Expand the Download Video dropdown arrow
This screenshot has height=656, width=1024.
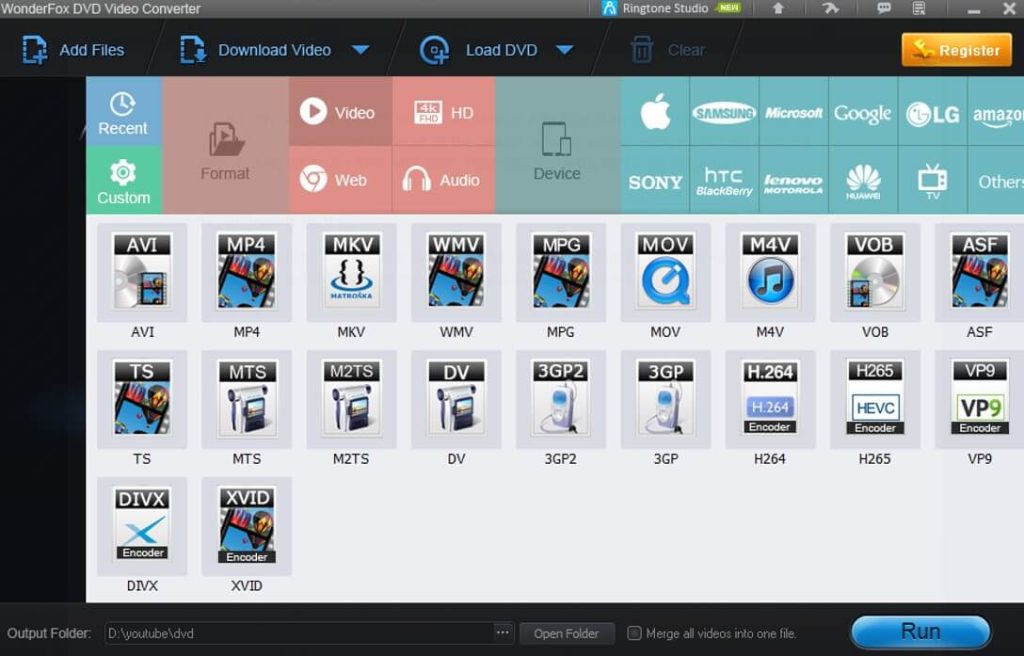[361, 50]
